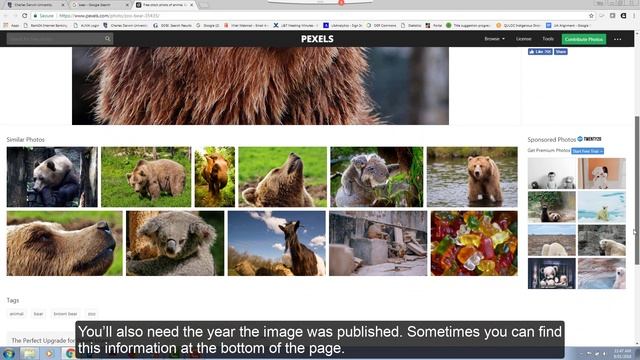
Task: Open thumbnail of bear resting between tree trunks
Action: [52, 177]
